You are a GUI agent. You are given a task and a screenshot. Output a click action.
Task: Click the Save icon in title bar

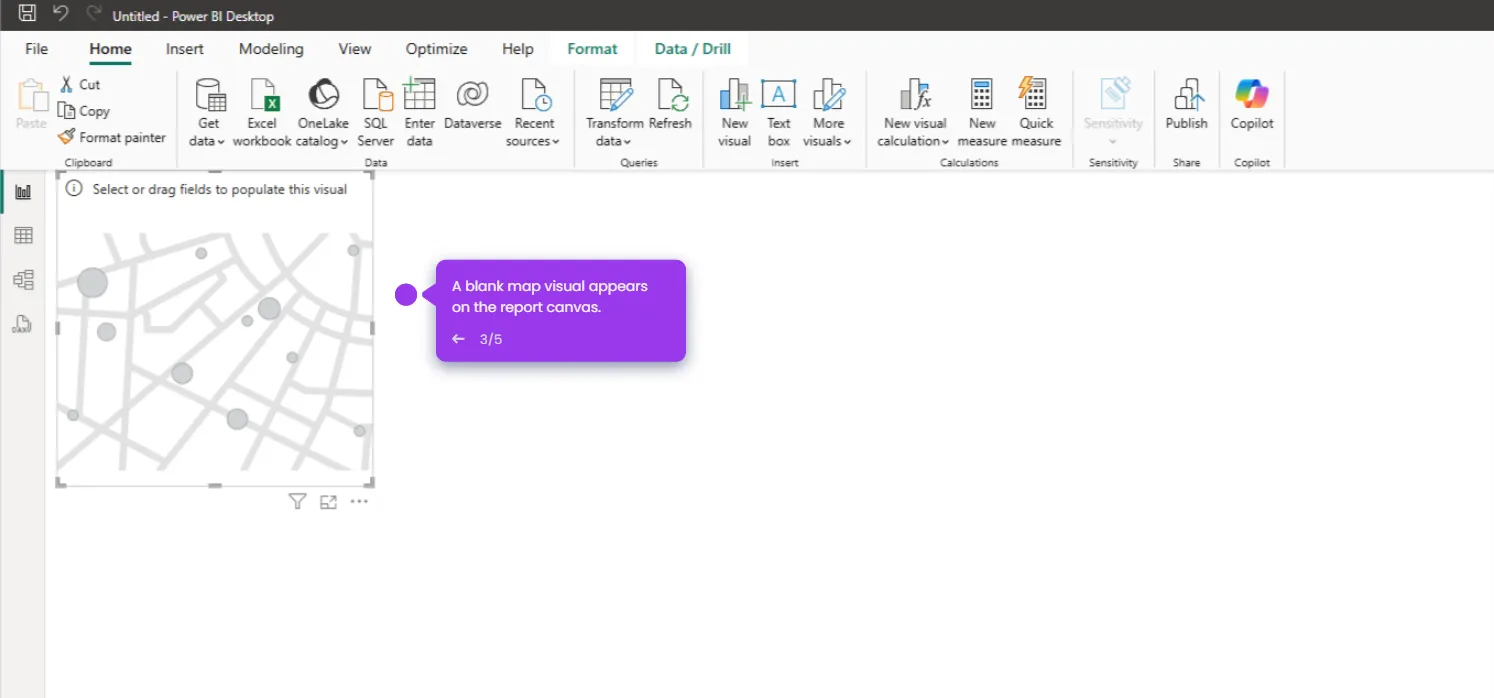coord(28,14)
